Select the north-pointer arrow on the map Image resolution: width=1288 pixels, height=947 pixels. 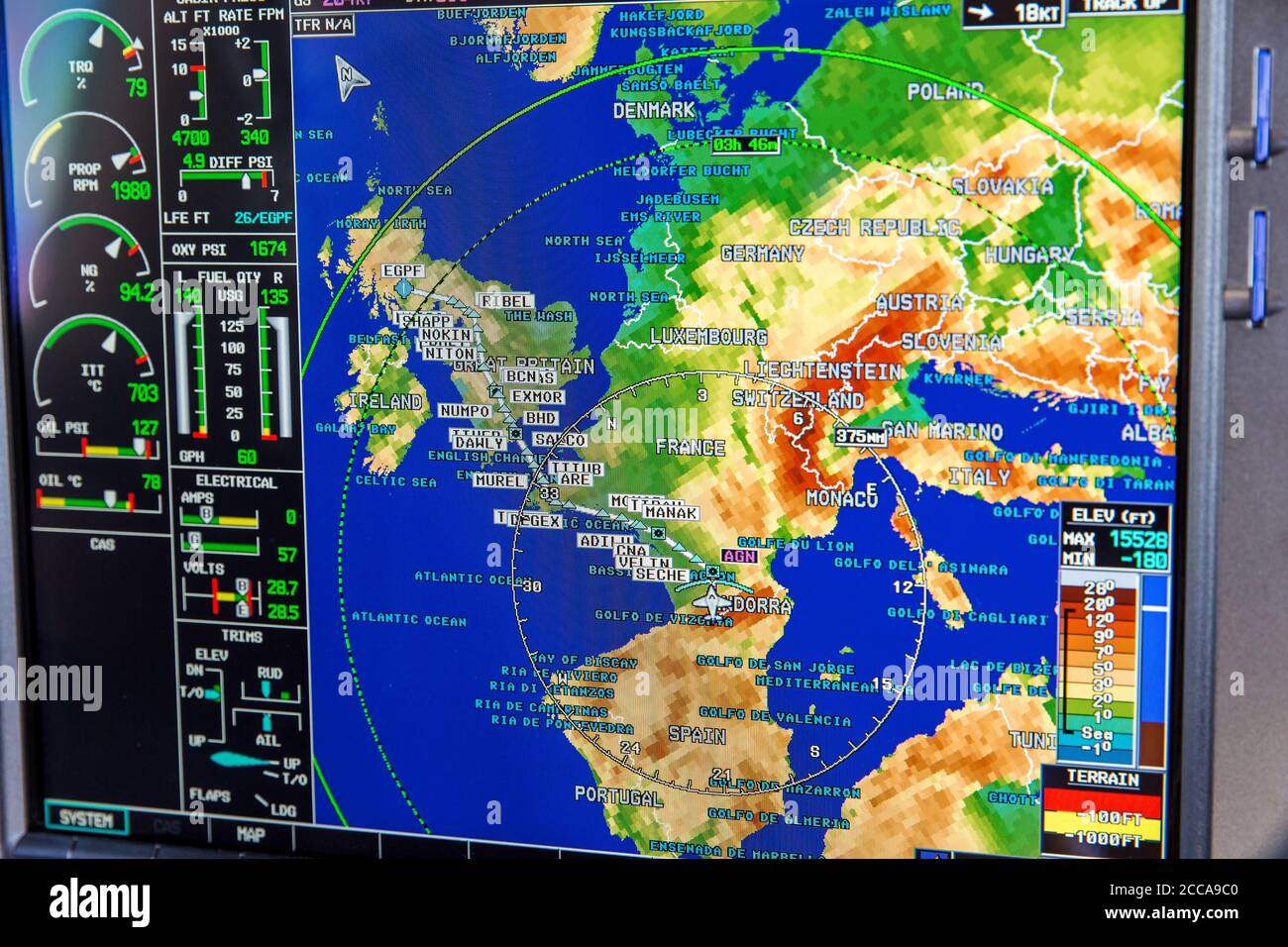350,77
